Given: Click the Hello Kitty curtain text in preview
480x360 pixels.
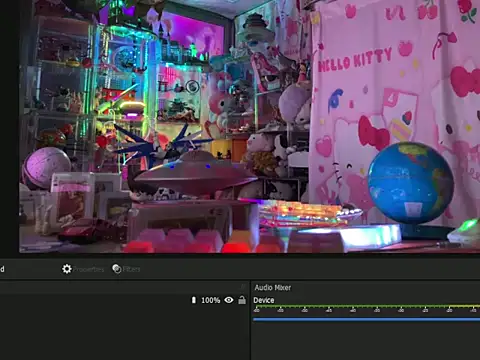Looking at the screenshot, I should (355, 60).
